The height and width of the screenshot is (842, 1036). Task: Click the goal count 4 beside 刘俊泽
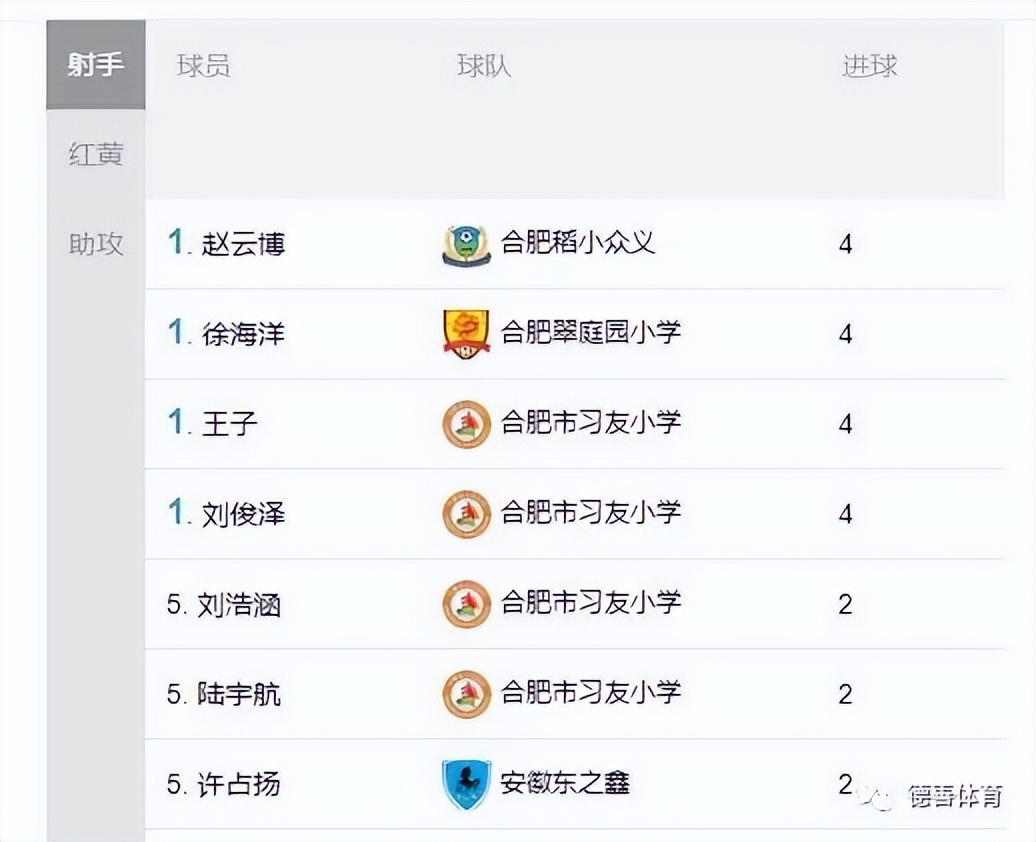845,513
